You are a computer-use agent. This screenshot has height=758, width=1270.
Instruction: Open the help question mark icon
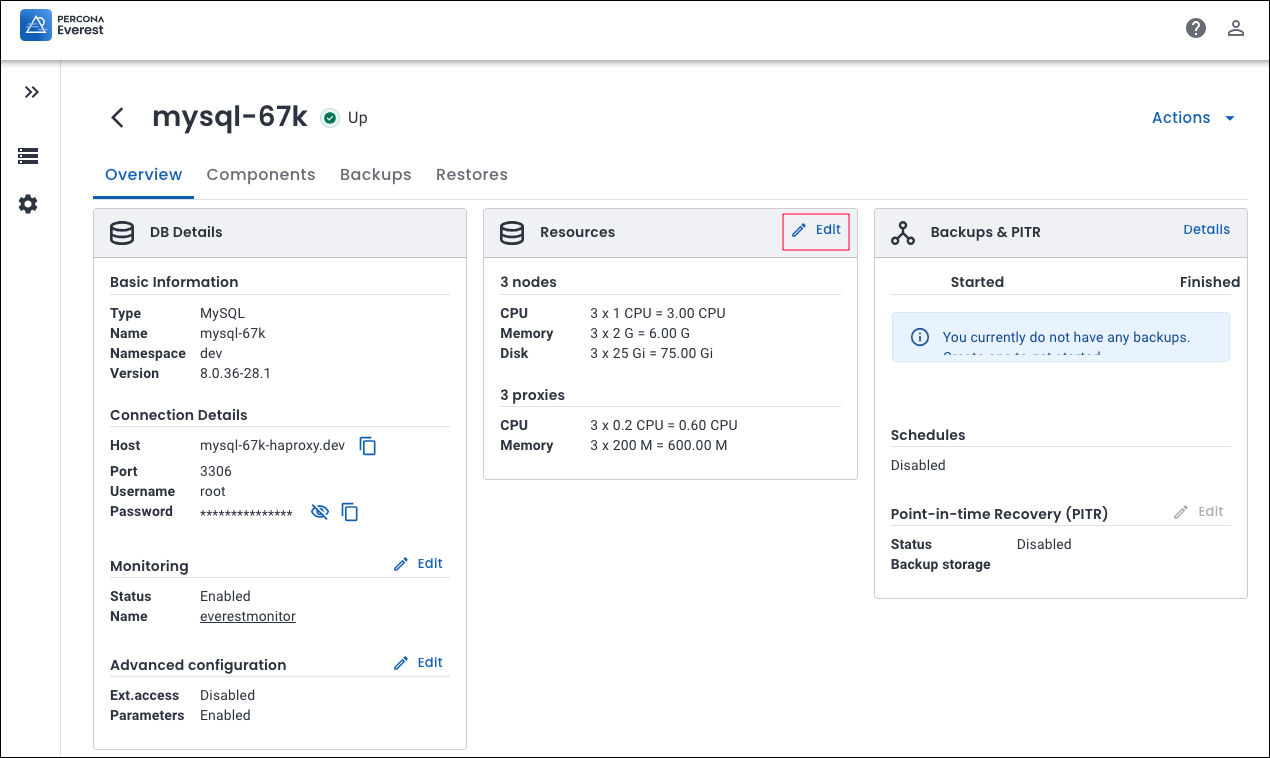(1196, 28)
